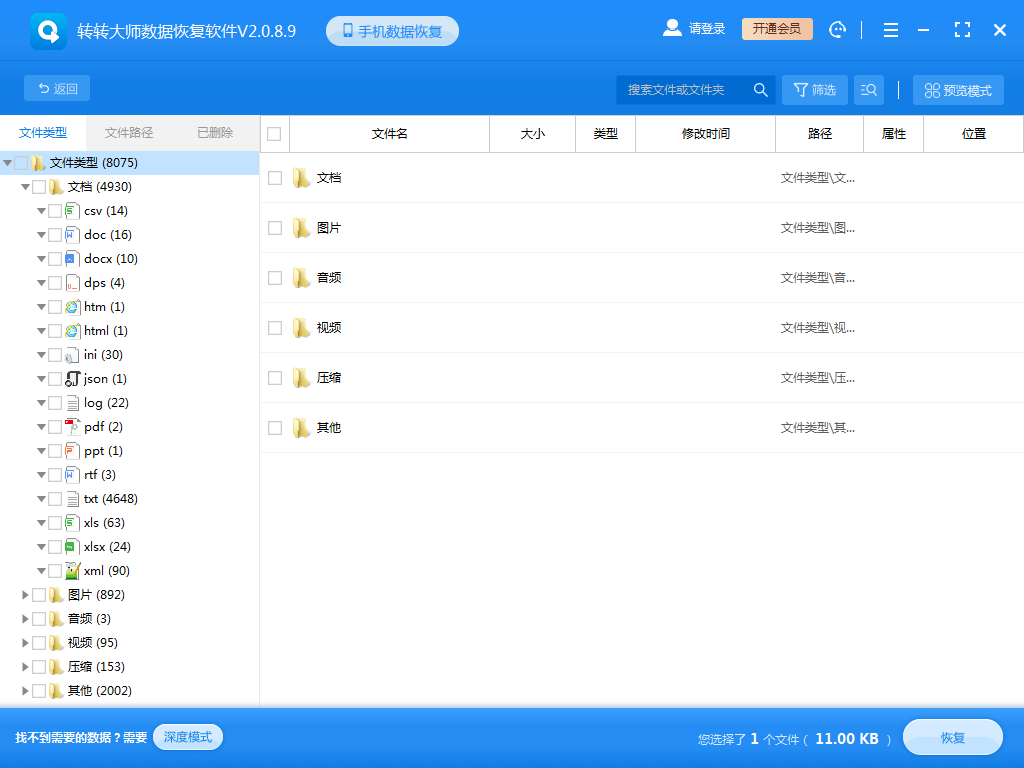Screen dimensions: 1024x768
Task: Click the rtf file type icon
Action: click(x=72, y=475)
